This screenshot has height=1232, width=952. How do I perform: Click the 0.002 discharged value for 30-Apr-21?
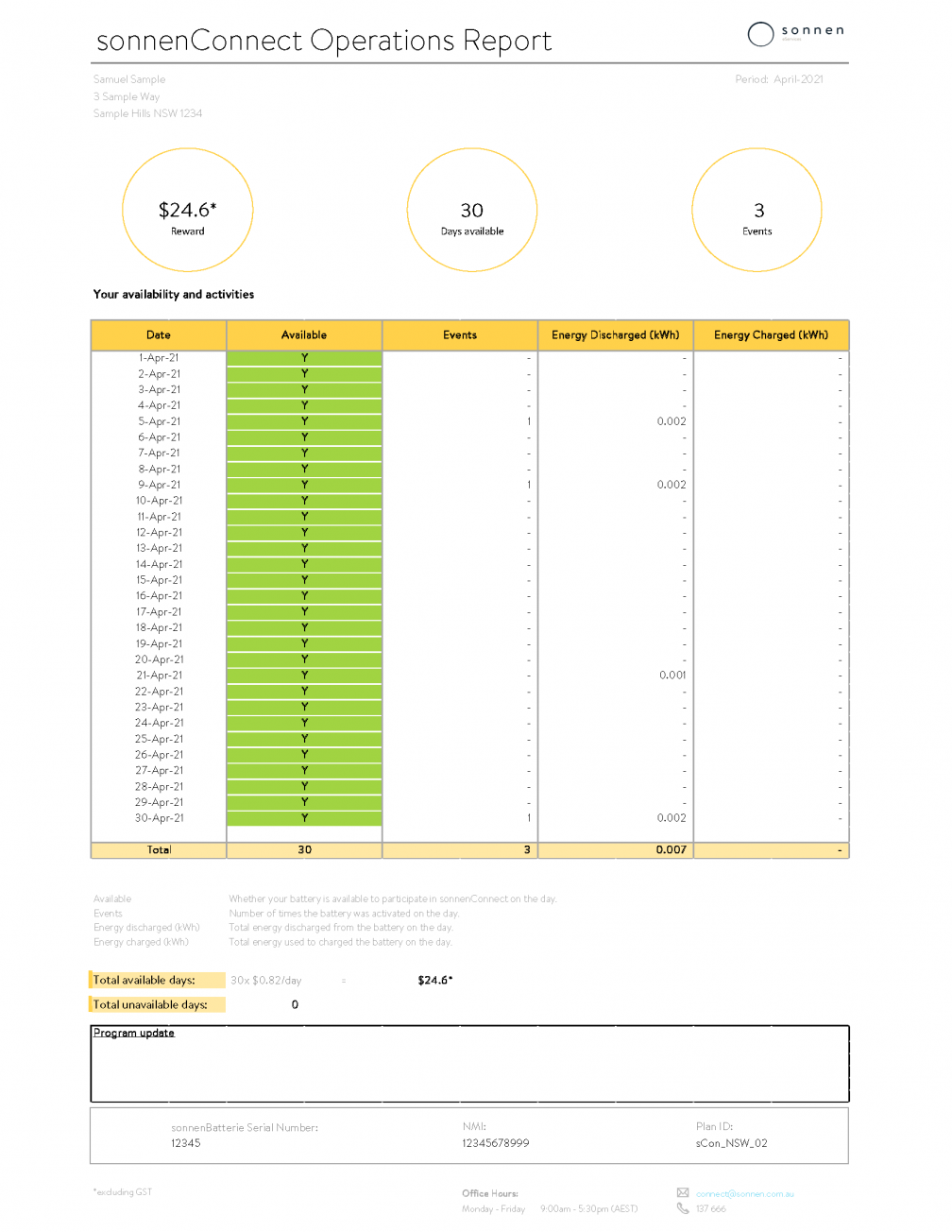click(x=671, y=818)
